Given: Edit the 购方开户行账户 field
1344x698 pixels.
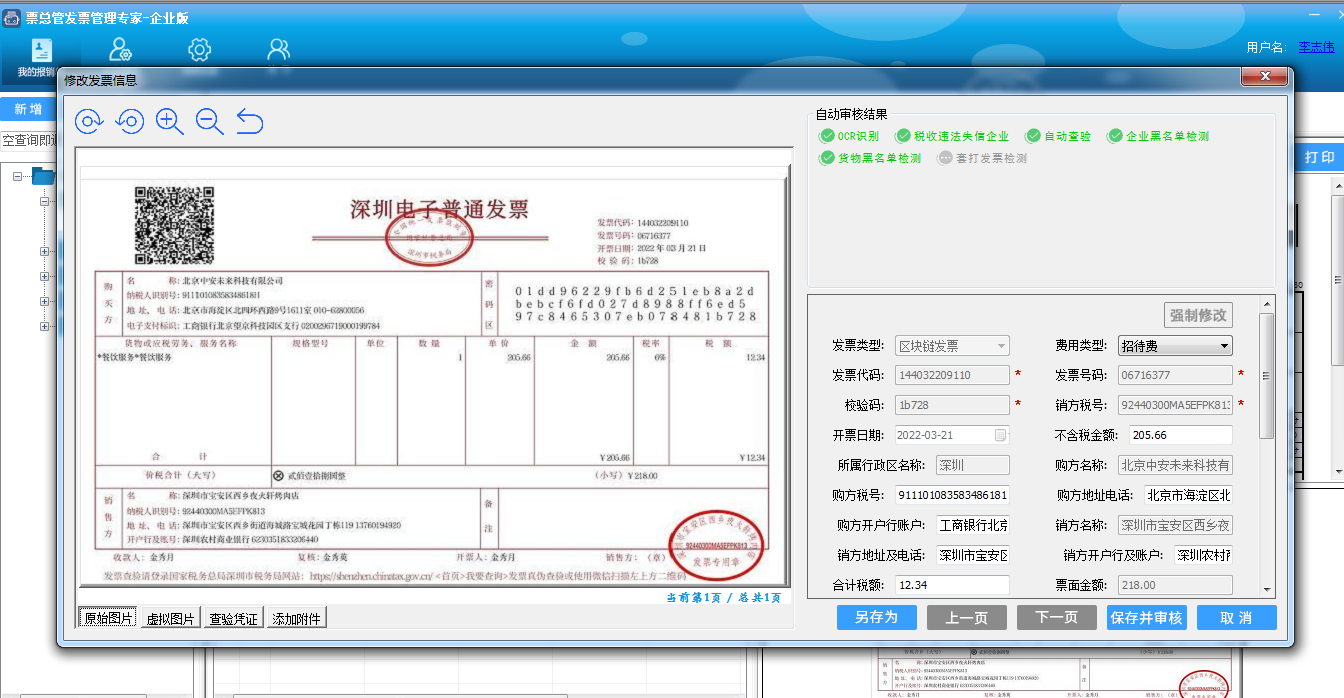Looking at the screenshot, I should coord(972,525).
